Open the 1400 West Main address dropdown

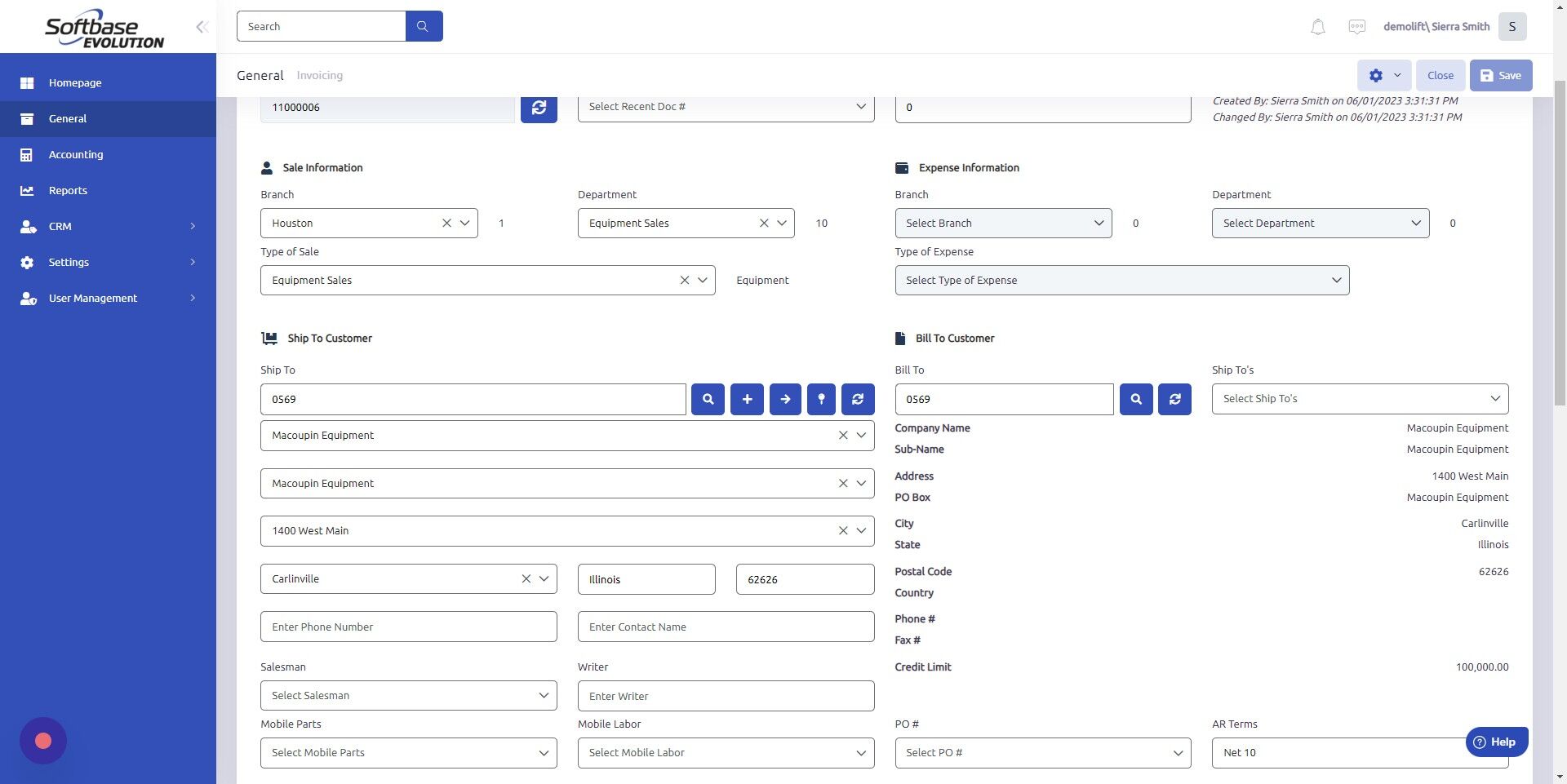(x=861, y=530)
